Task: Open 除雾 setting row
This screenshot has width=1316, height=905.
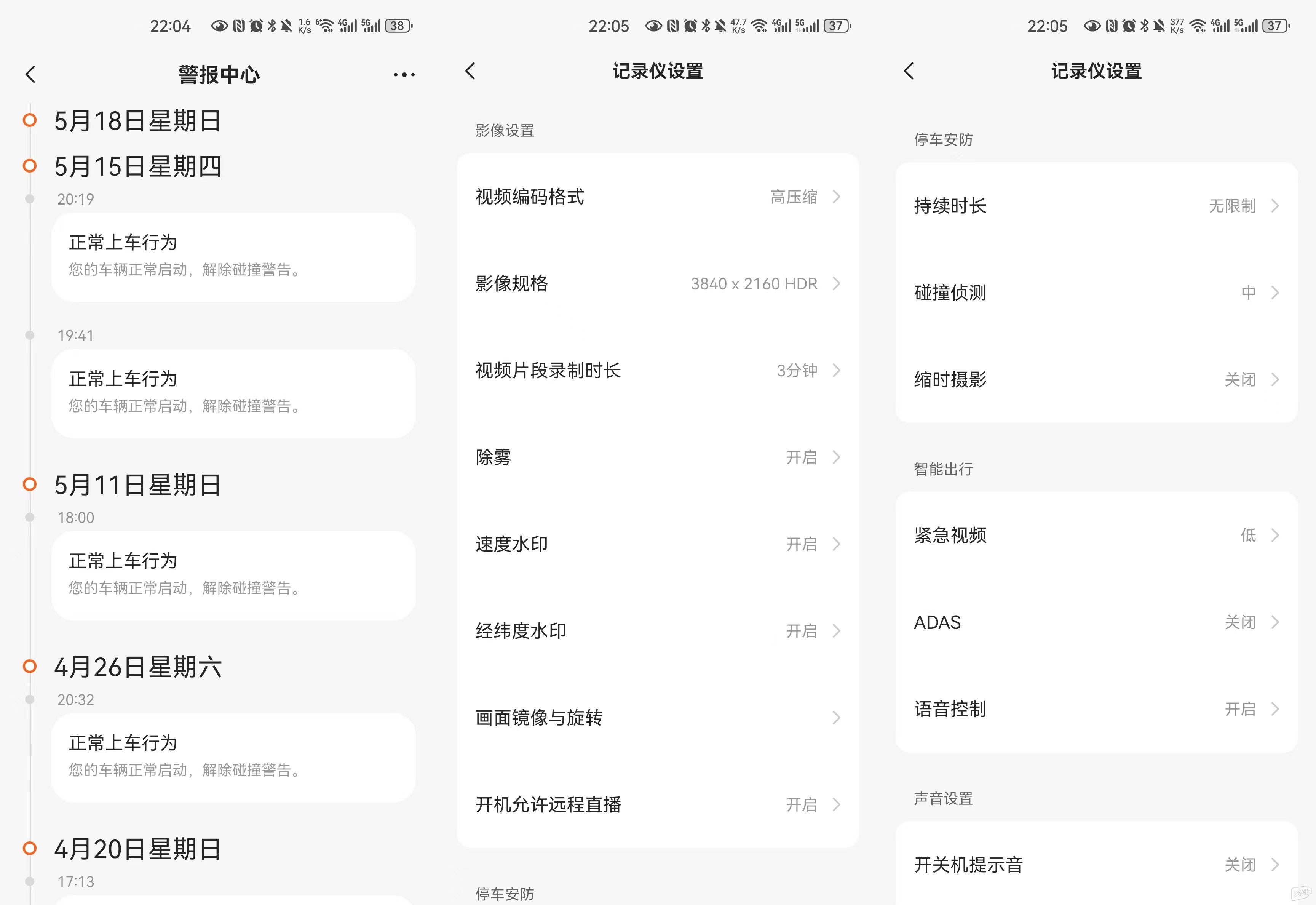Action: [x=658, y=457]
